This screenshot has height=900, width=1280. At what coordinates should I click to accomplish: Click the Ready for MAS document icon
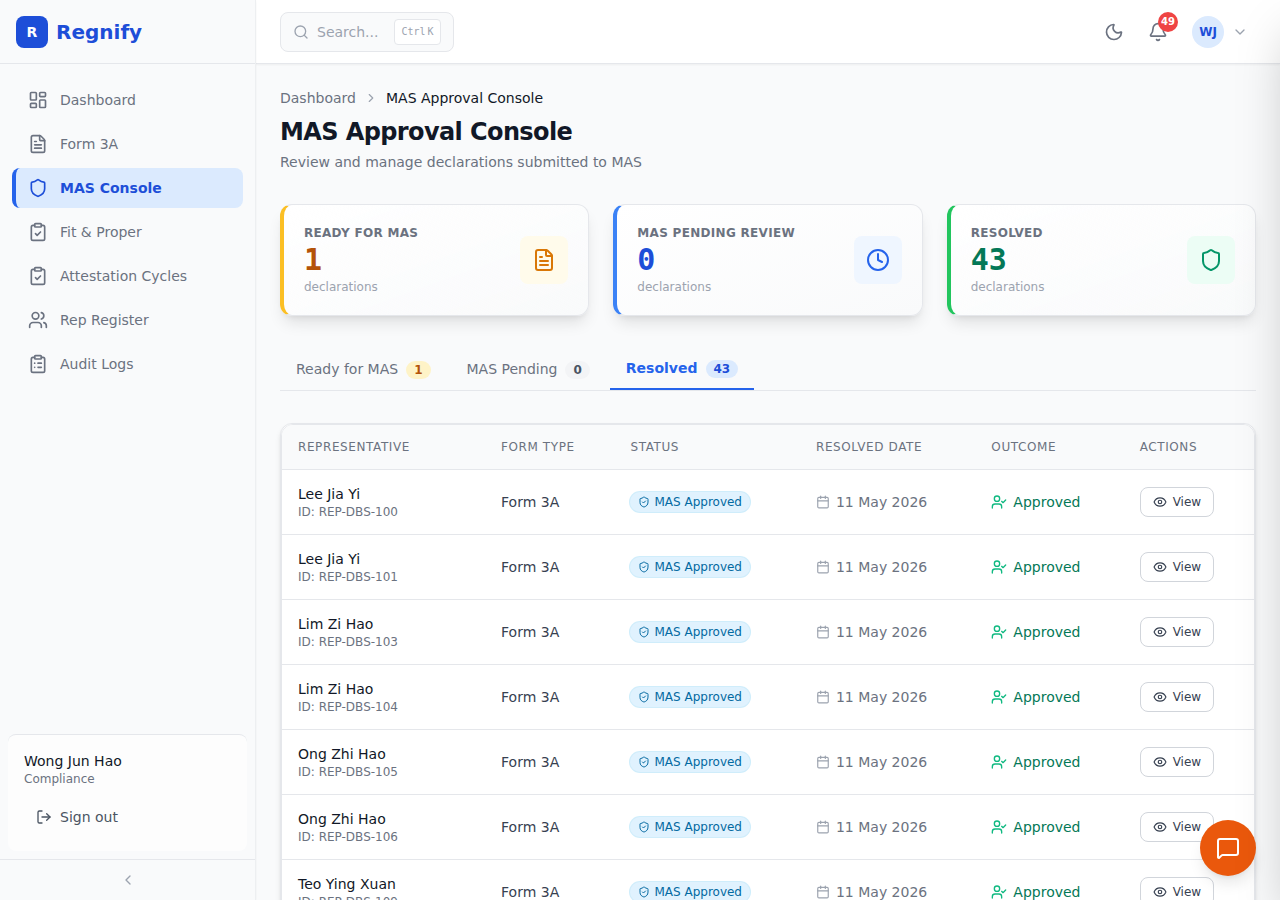click(x=544, y=260)
